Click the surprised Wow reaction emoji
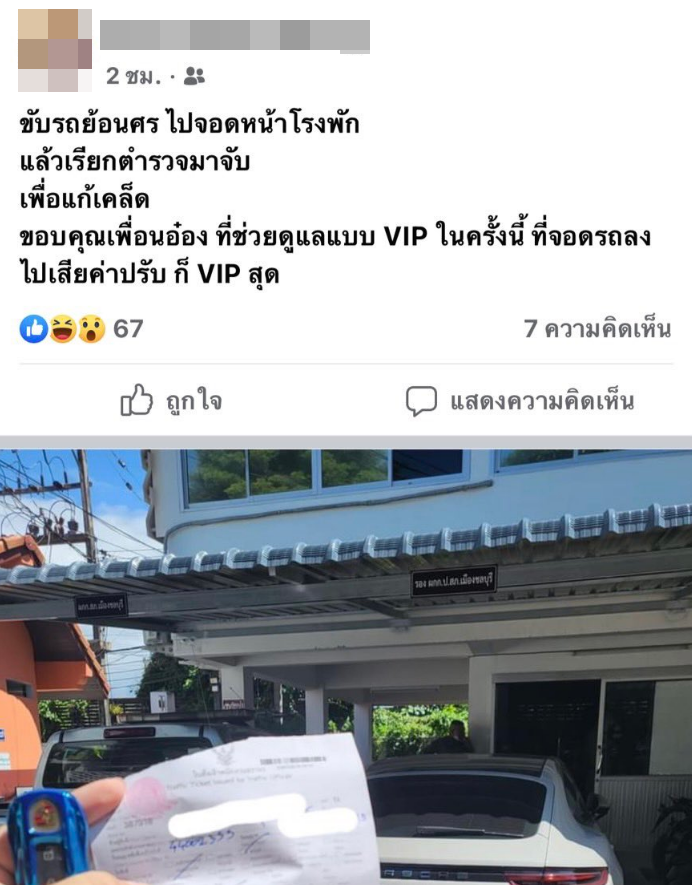This screenshot has height=885, width=692. click(x=91, y=328)
